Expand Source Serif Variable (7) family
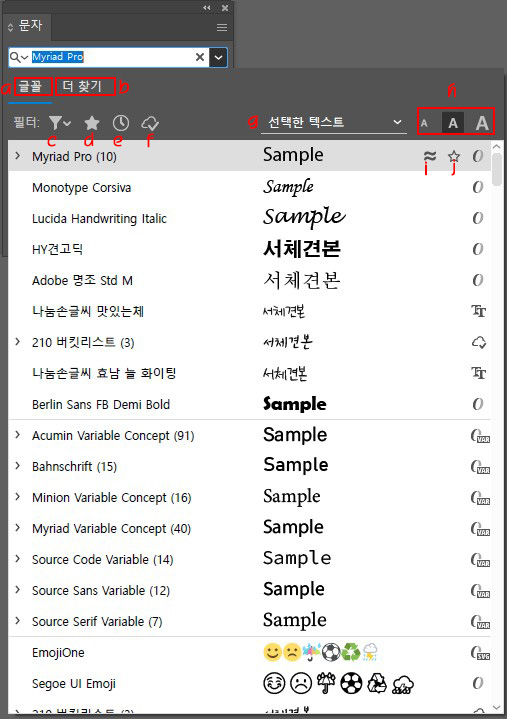Screen dimensions: 507x719 pyautogui.click(x=17, y=620)
